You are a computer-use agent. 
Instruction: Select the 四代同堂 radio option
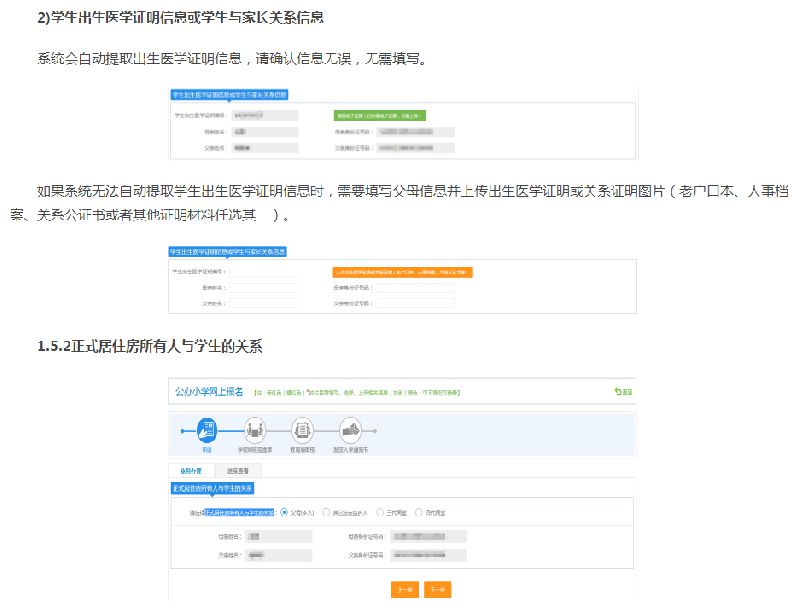[x=418, y=513]
